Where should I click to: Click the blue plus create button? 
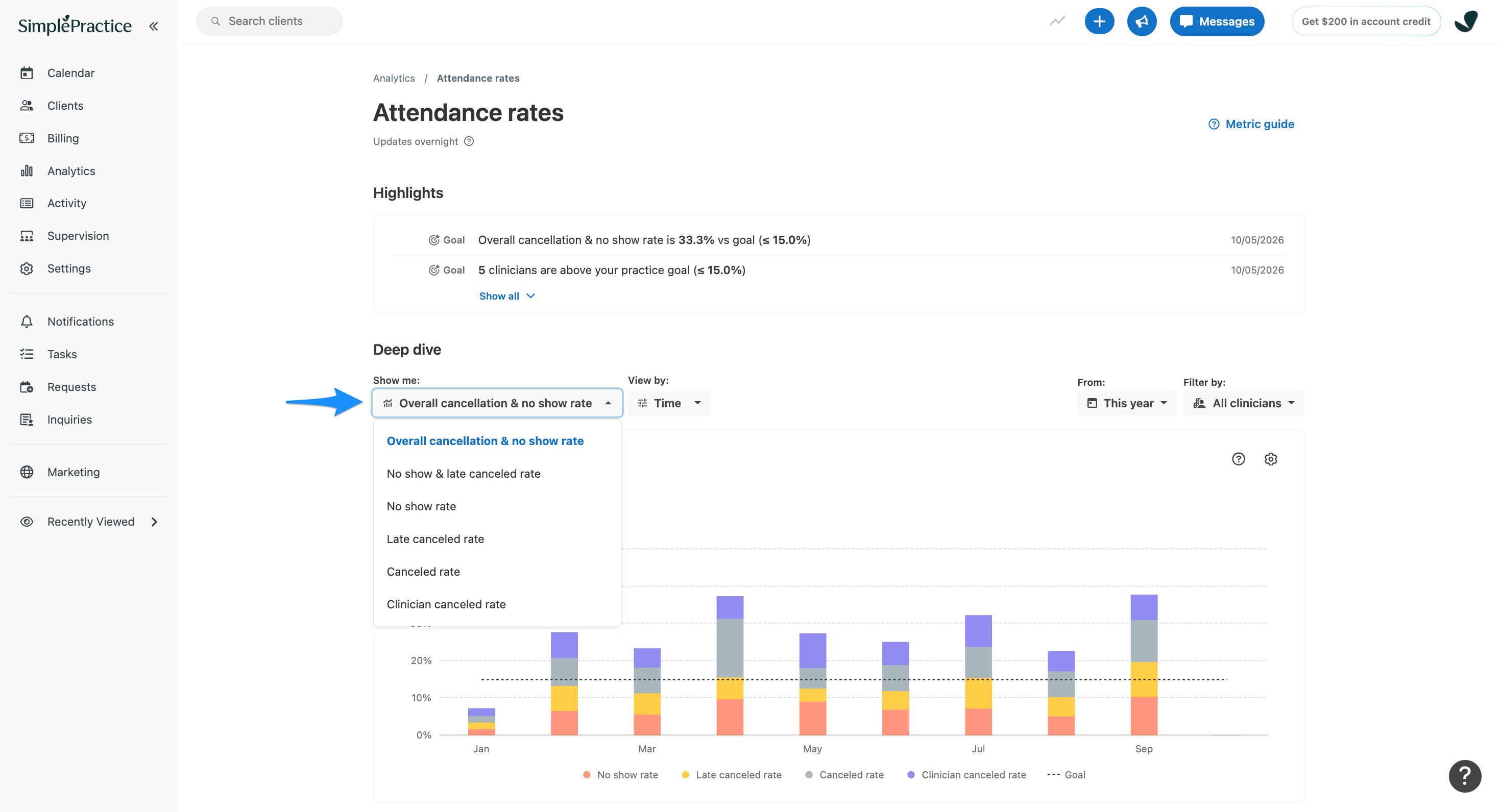[1099, 21]
